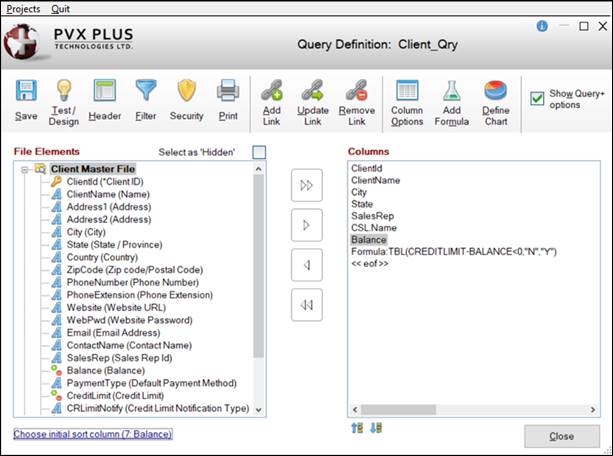Click the numeric icon beside Balance element
Image resolution: width=613 pixels, height=456 pixels.
56,370
